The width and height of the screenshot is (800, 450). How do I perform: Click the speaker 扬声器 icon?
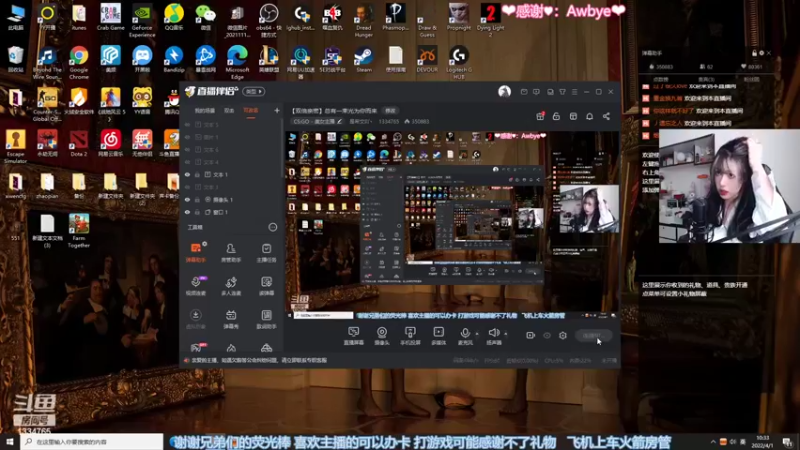[493, 333]
